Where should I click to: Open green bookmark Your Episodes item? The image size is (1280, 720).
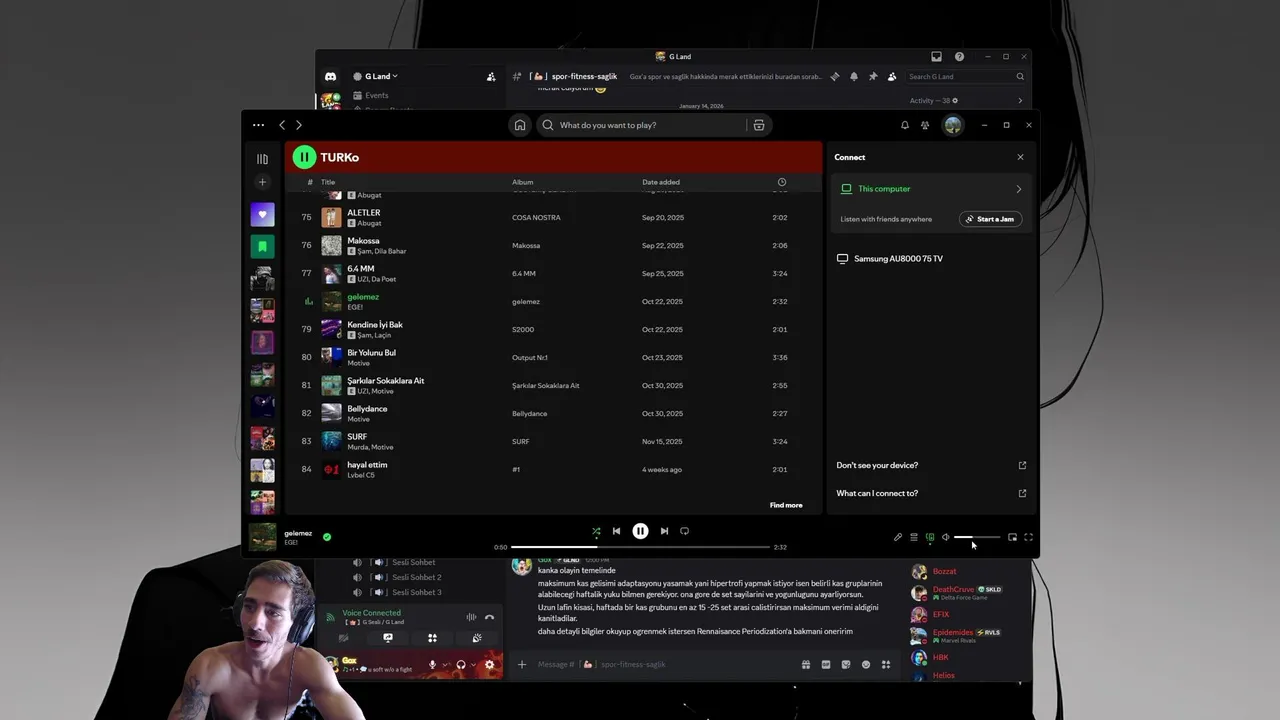pyautogui.click(x=262, y=246)
